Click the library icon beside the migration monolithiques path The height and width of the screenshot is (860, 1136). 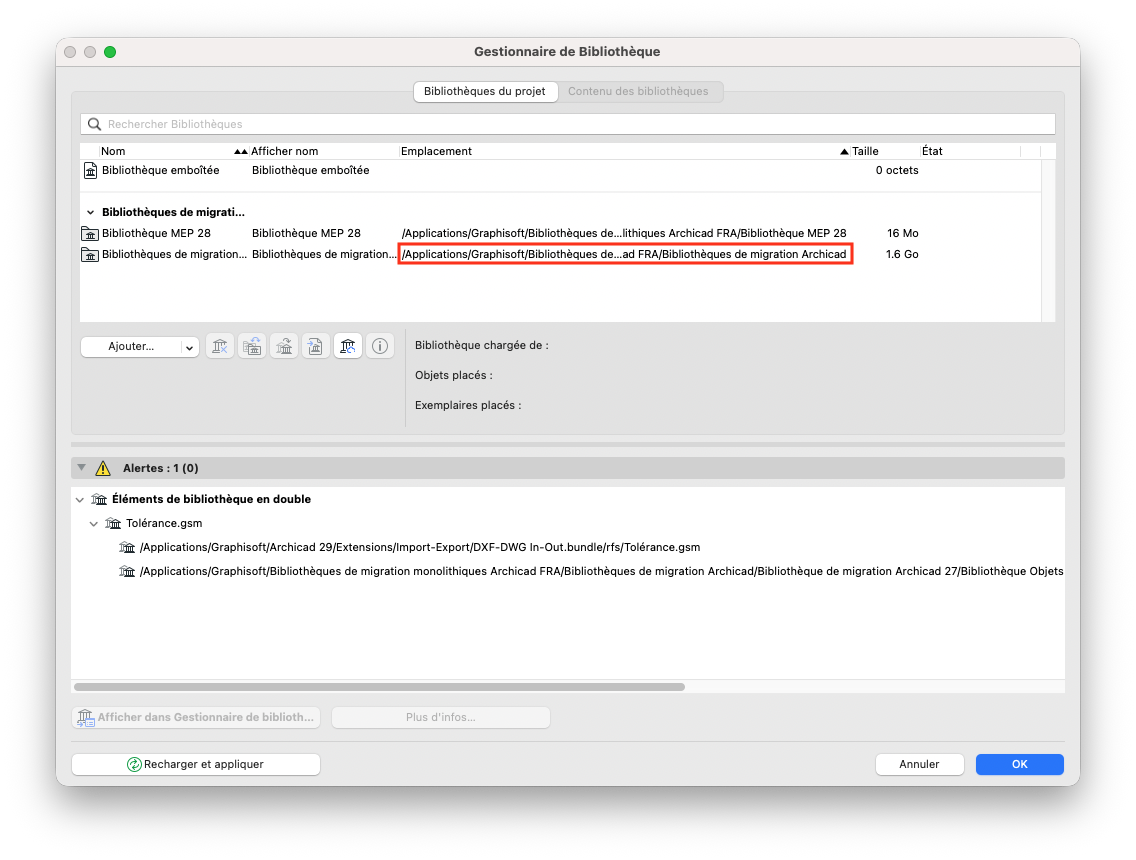127,571
